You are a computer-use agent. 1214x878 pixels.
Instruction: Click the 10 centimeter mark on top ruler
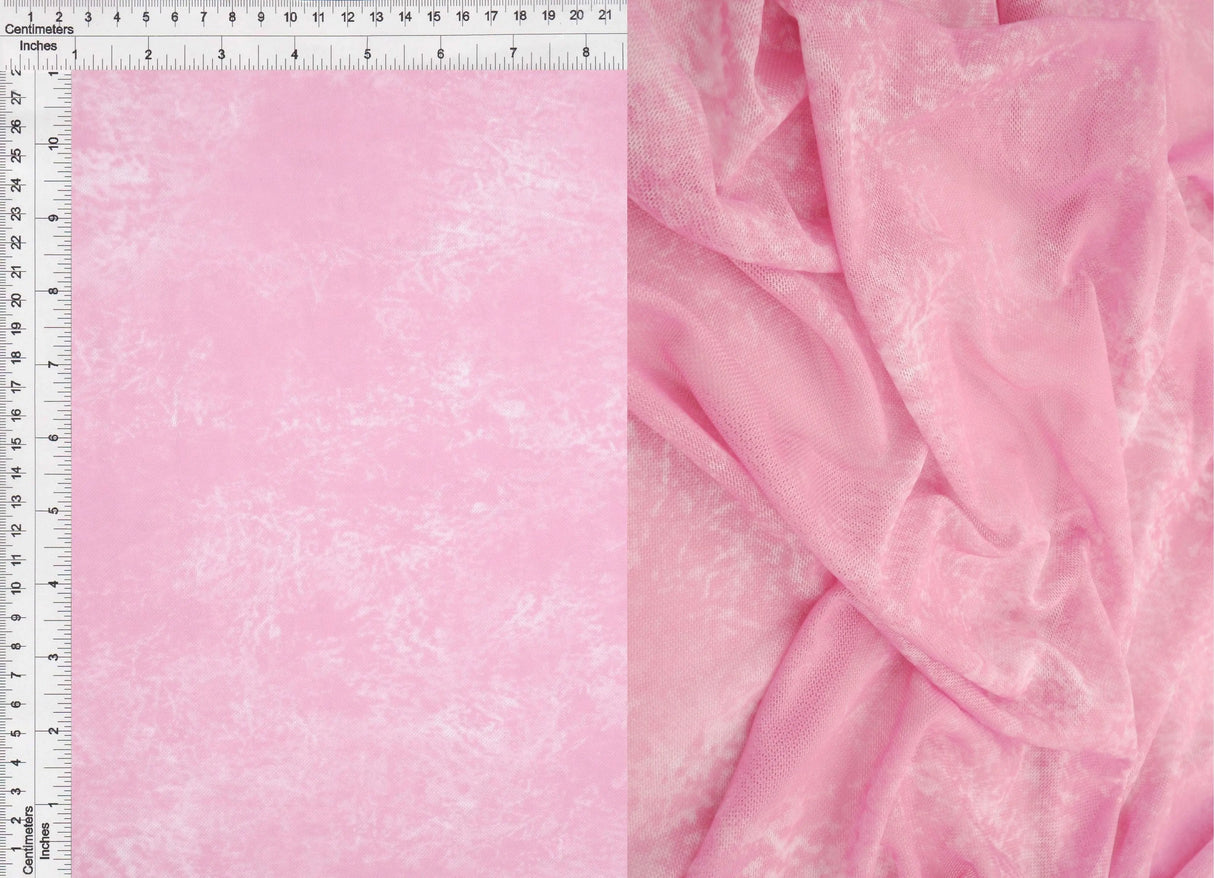[290, 17]
